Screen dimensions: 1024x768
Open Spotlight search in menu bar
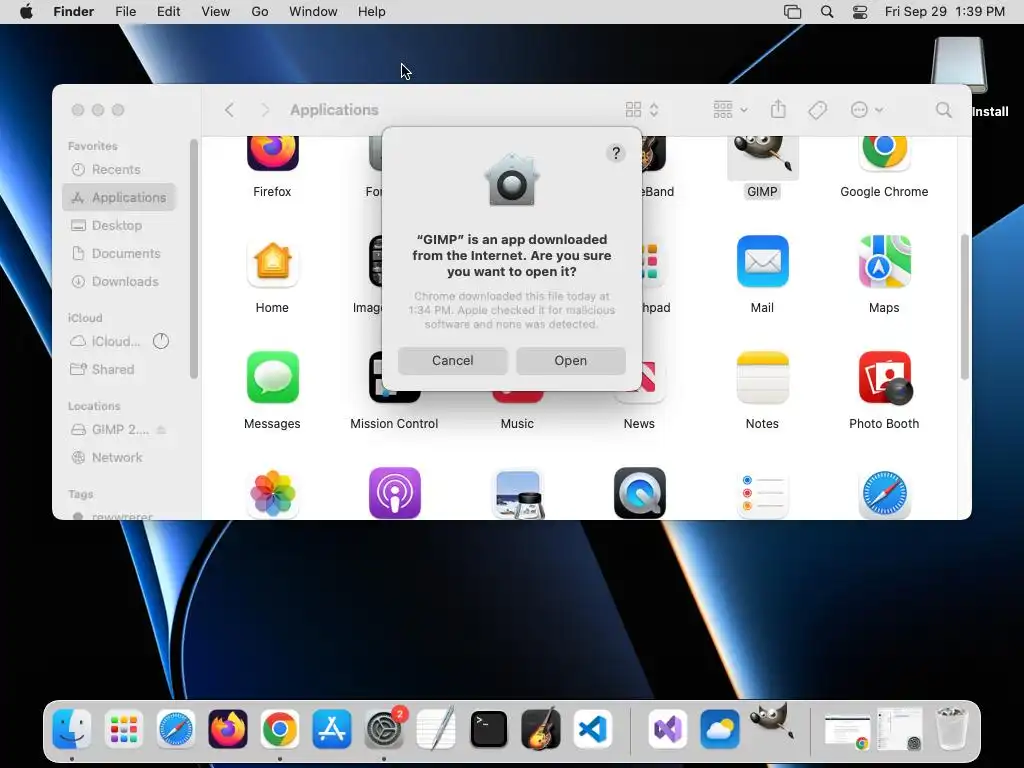click(x=827, y=12)
